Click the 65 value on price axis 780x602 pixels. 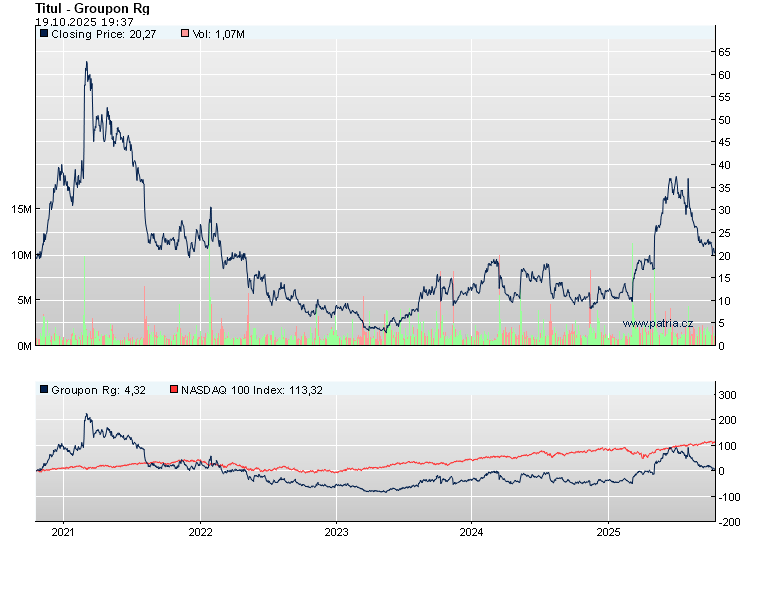pos(723,52)
